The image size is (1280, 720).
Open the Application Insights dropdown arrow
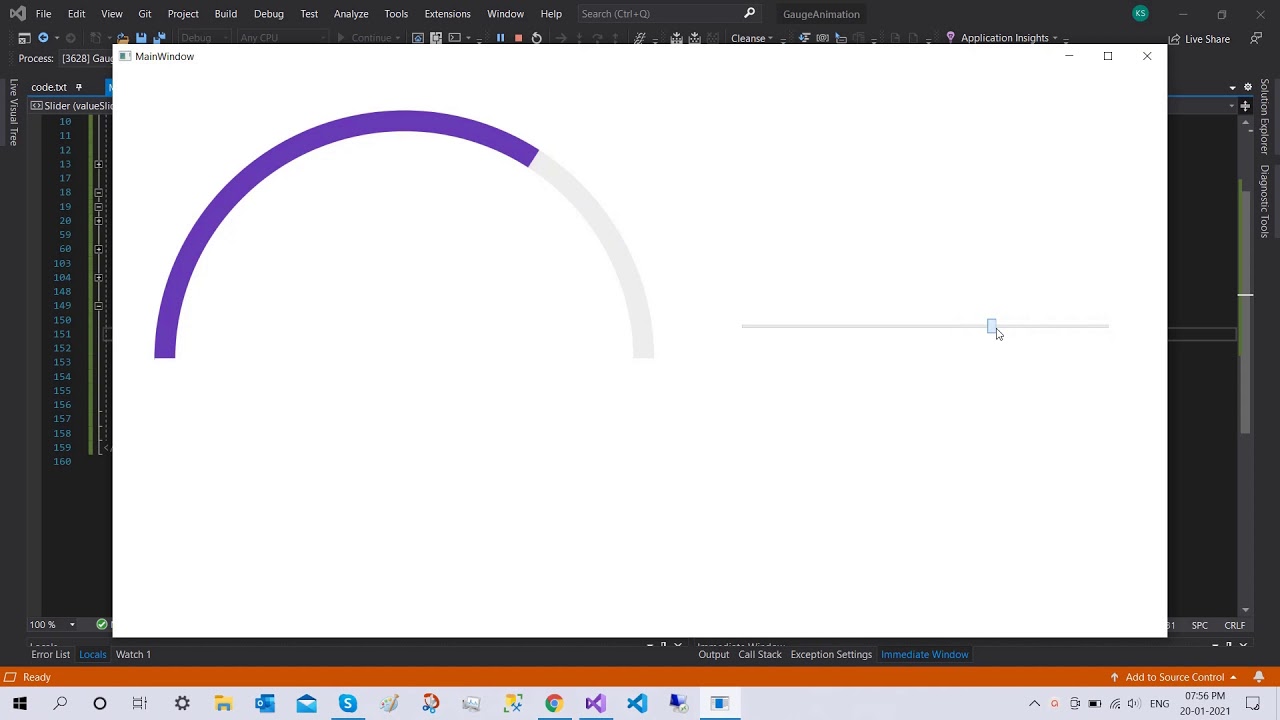click(x=1054, y=38)
